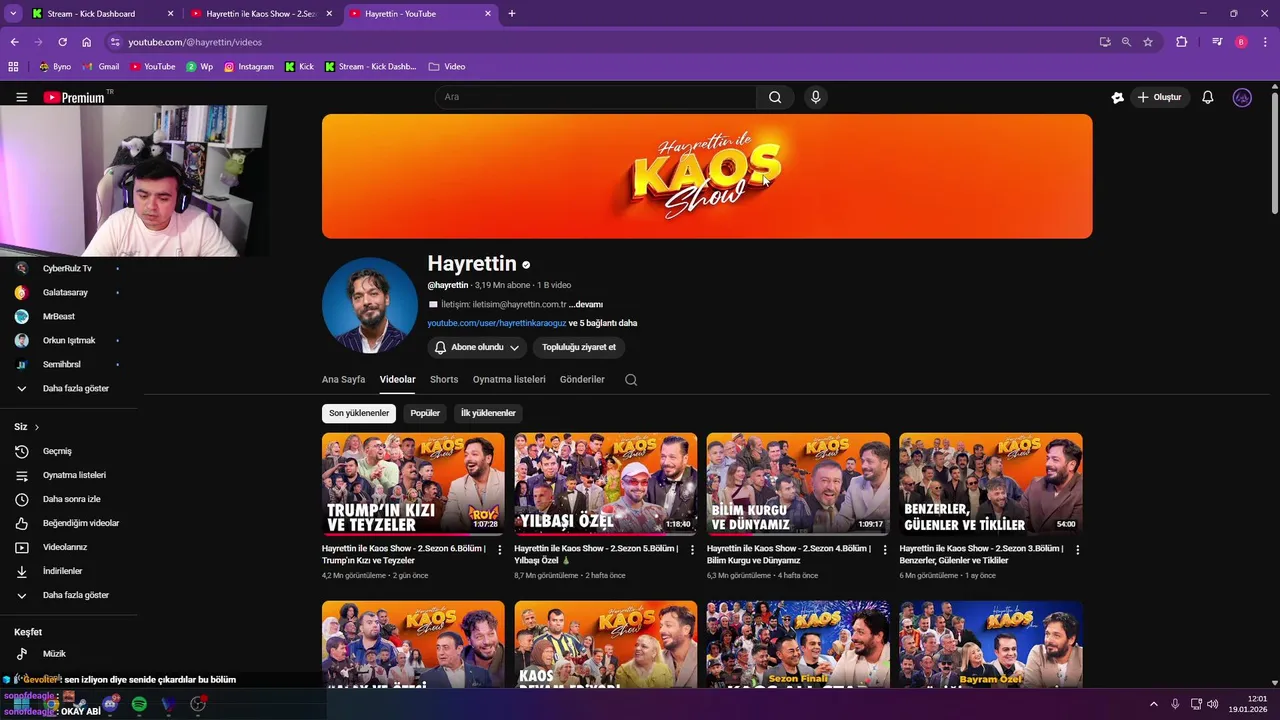Image resolution: width=1280 pixels, height=720 pixels.
Task: Click the browser home icon
Action: coord(86,42)
